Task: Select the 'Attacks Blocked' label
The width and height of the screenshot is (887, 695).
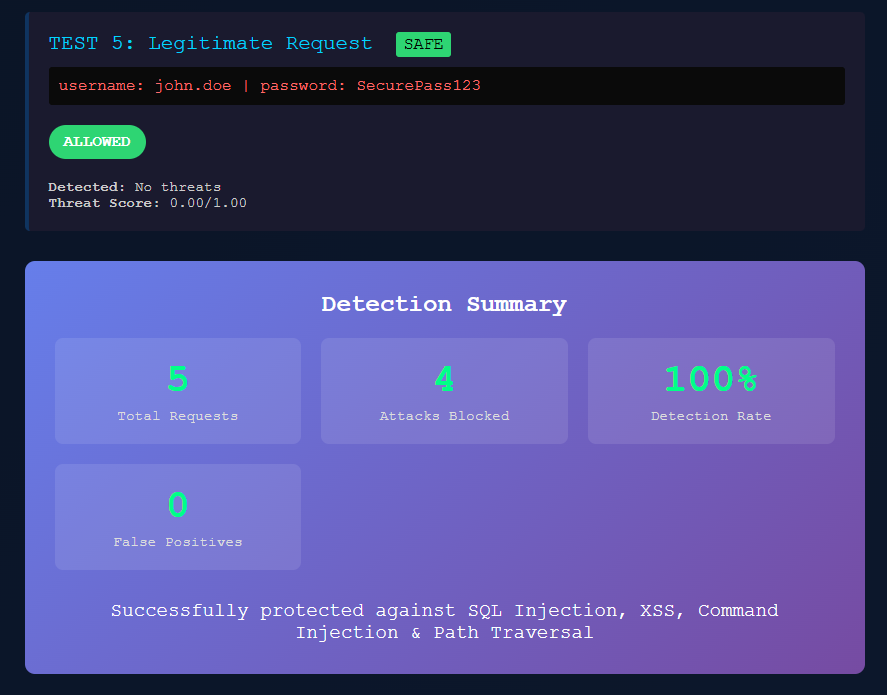Action: coord(444,416)
